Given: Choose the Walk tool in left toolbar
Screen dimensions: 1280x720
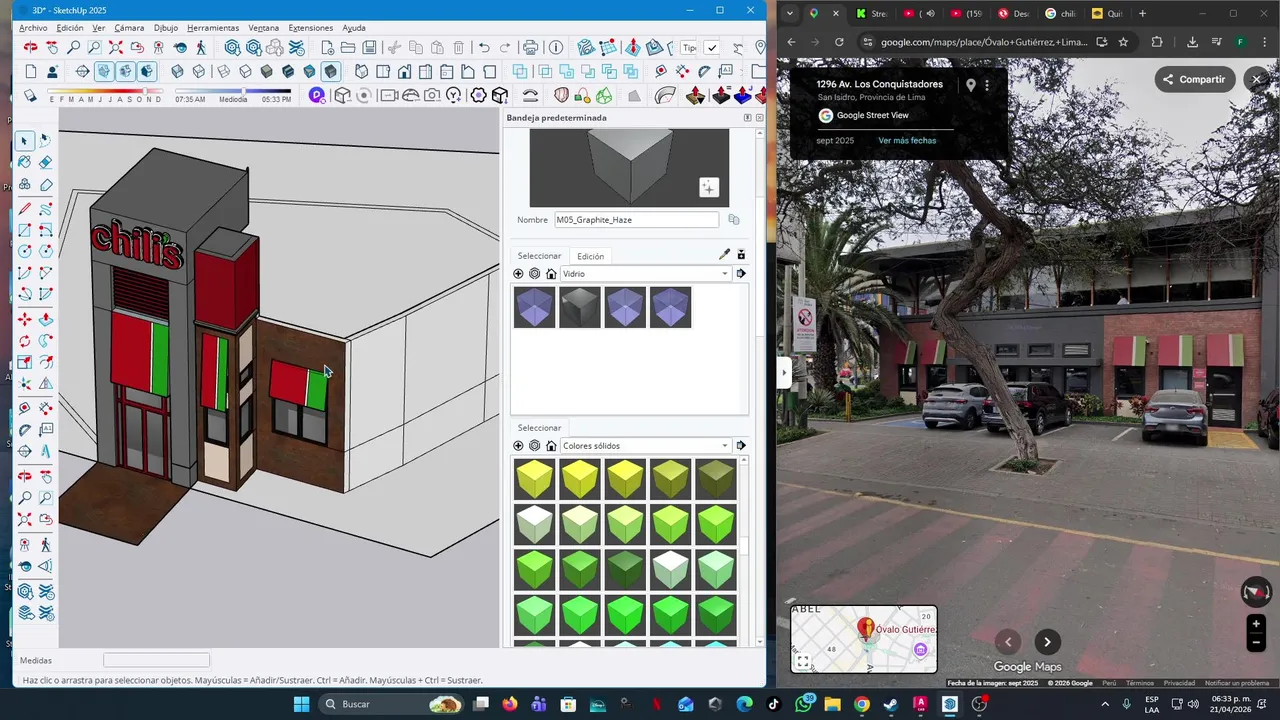Looking at the screenshot, I should coord(46,545).
